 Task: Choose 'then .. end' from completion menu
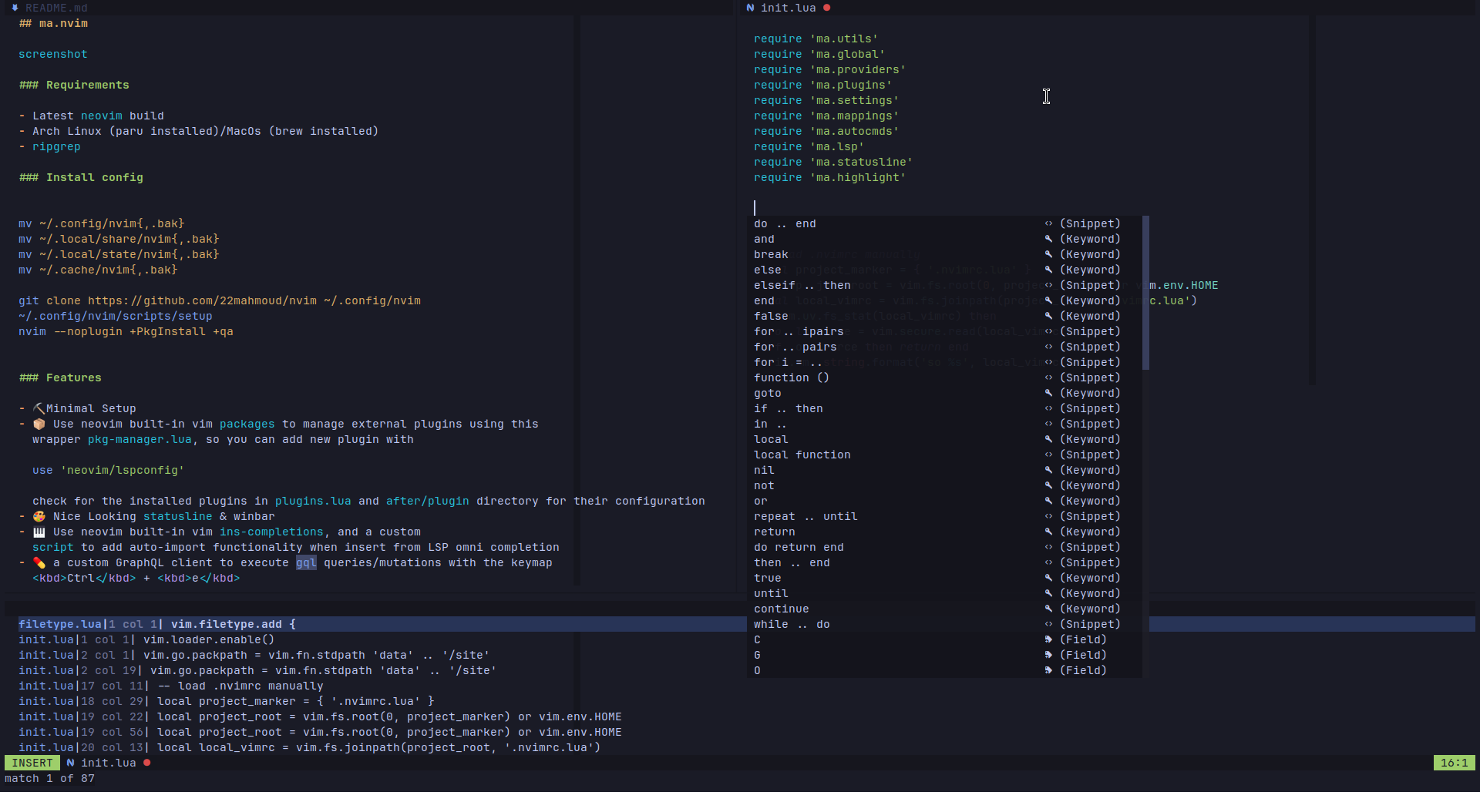point(944,562)
